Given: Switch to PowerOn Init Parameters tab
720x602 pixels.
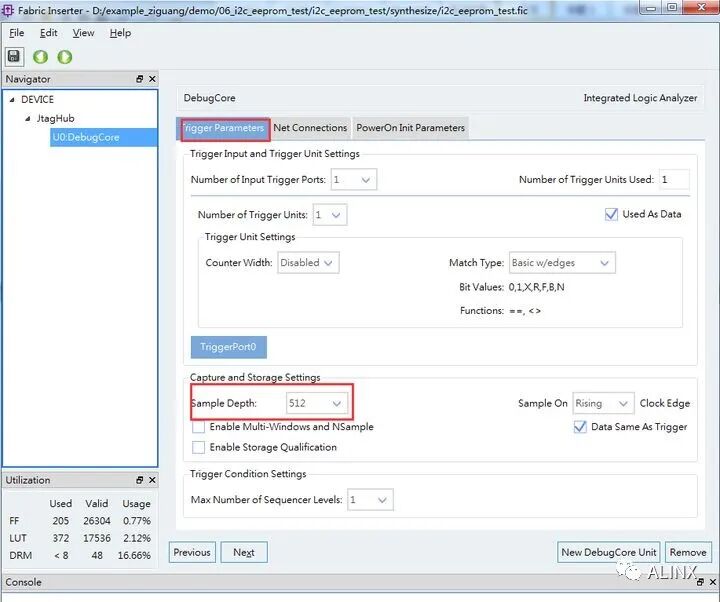Looking at the screenshot, I should (411, 128).
